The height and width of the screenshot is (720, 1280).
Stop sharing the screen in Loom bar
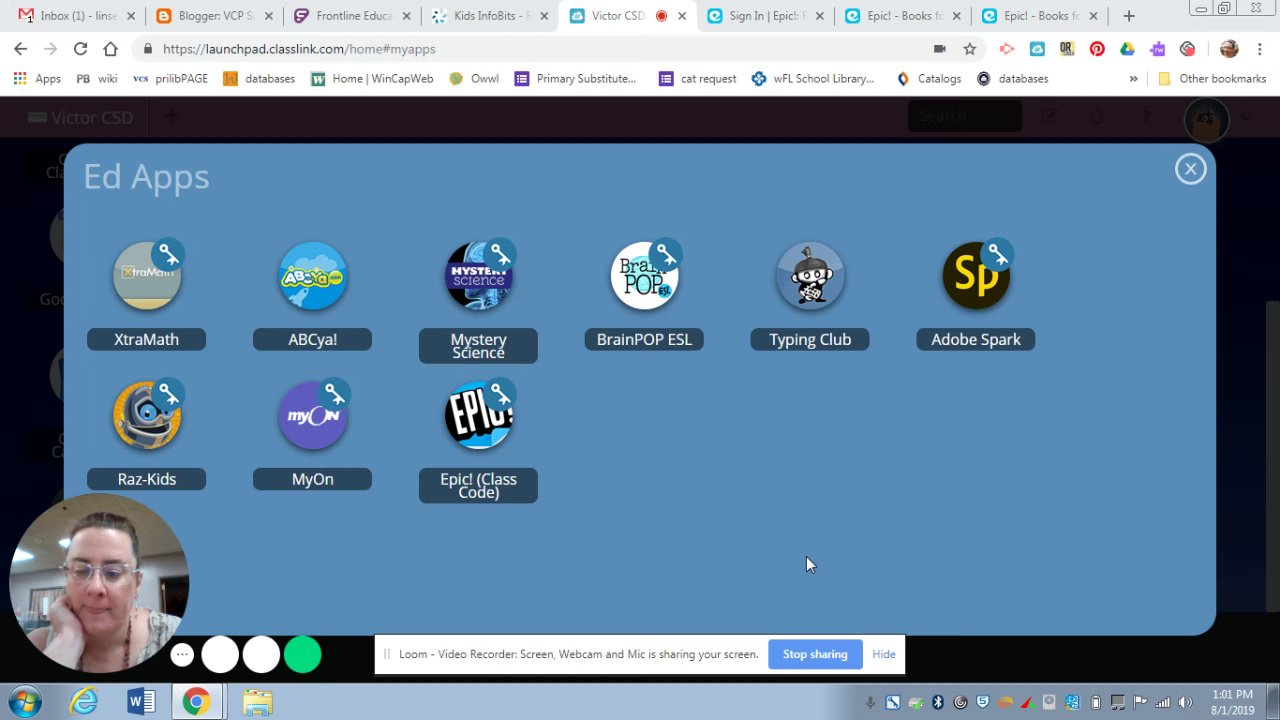815,654
